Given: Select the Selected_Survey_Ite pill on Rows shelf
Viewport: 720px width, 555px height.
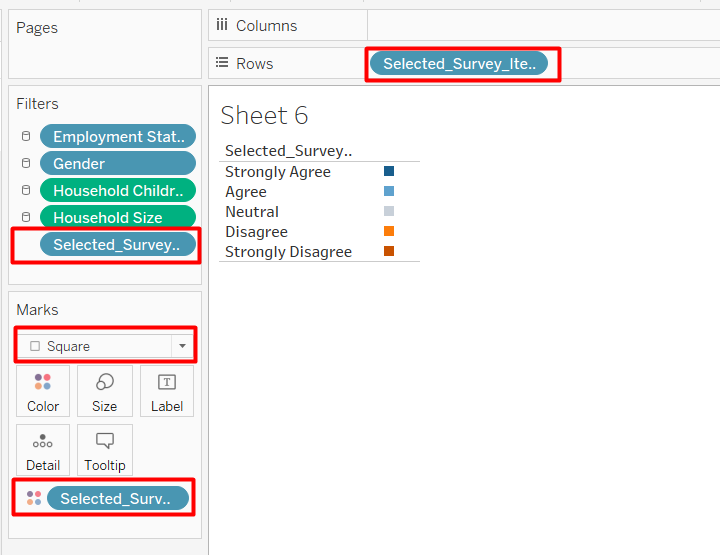Looking at the screenshot, I should pos(459,64).
